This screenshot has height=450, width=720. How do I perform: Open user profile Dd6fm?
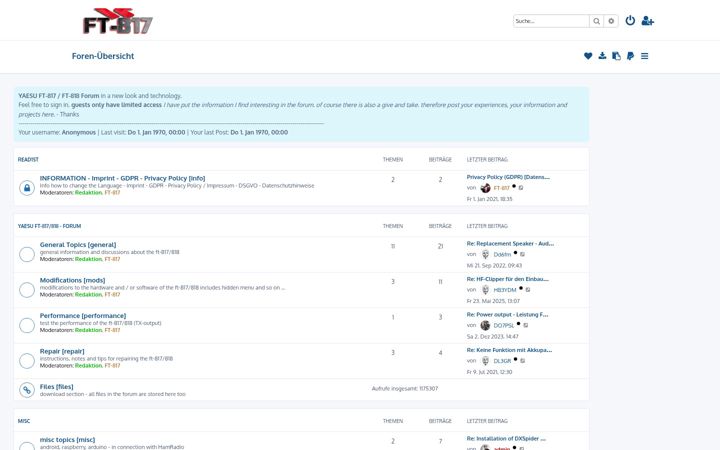tap(502, 254)
